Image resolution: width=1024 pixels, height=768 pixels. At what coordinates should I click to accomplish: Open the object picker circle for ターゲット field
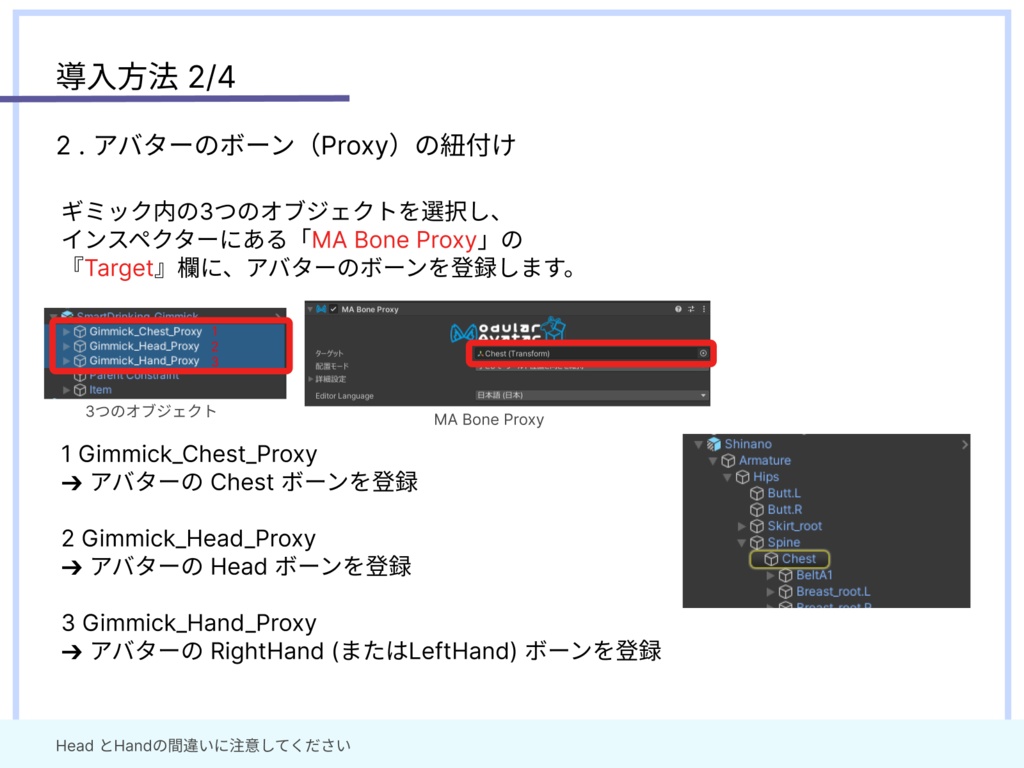[703, 353]
